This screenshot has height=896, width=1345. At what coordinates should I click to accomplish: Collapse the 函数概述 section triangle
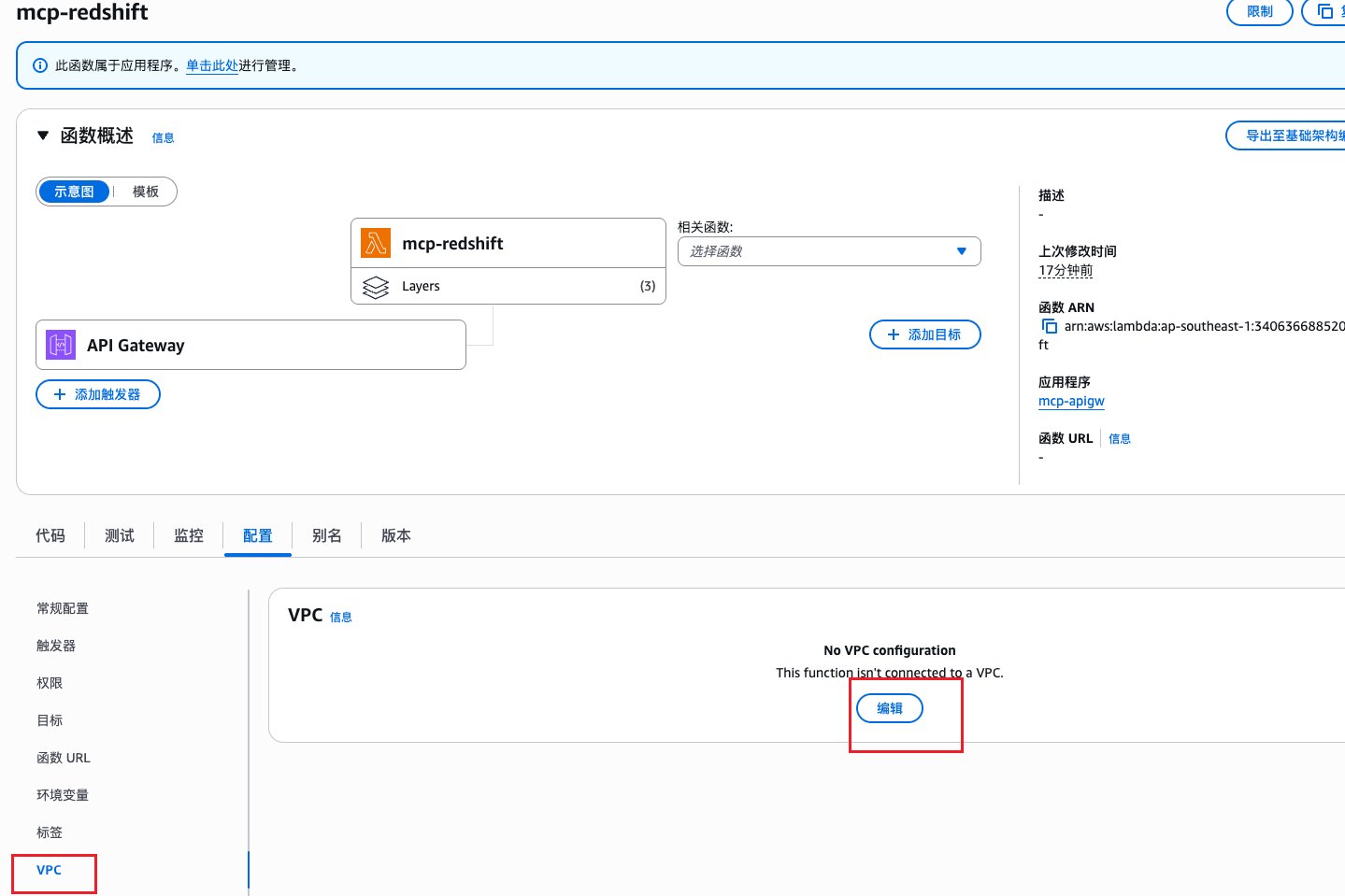(x=42, y=135)
